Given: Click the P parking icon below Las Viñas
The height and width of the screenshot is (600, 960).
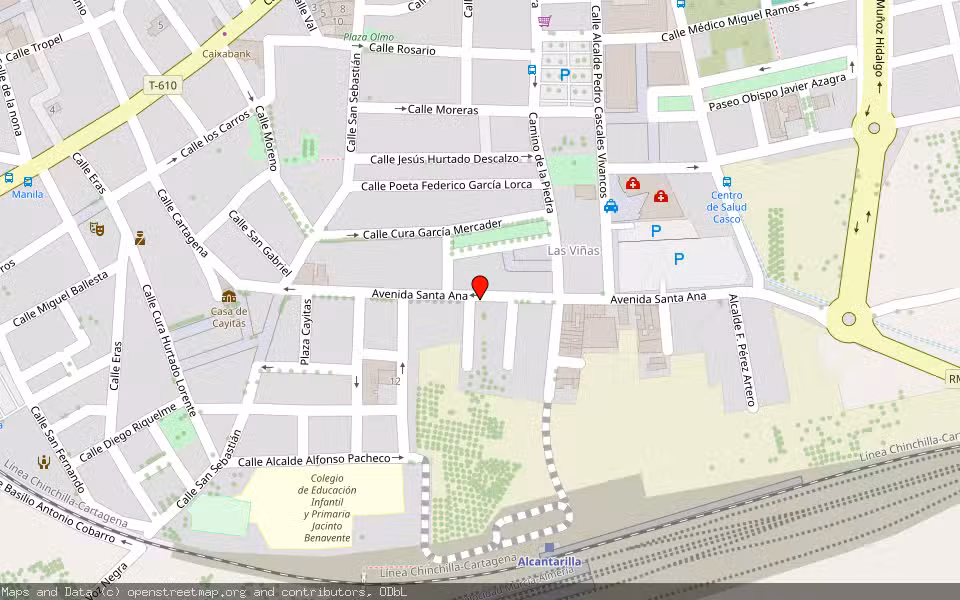Looking at the screenshot, I should pos(679,259).
